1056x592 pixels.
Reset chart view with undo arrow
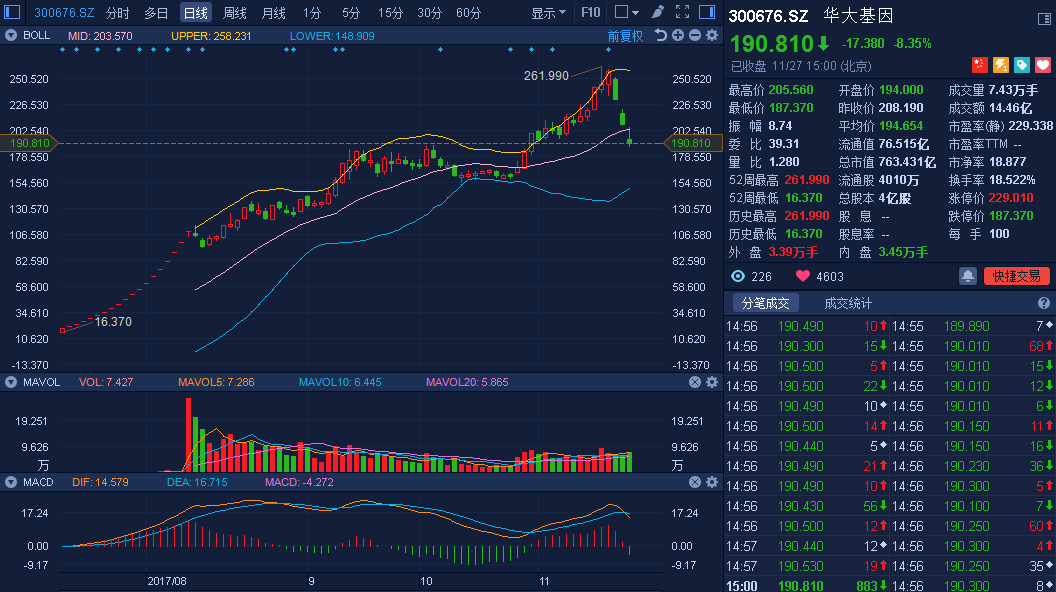tap(661, 36)
